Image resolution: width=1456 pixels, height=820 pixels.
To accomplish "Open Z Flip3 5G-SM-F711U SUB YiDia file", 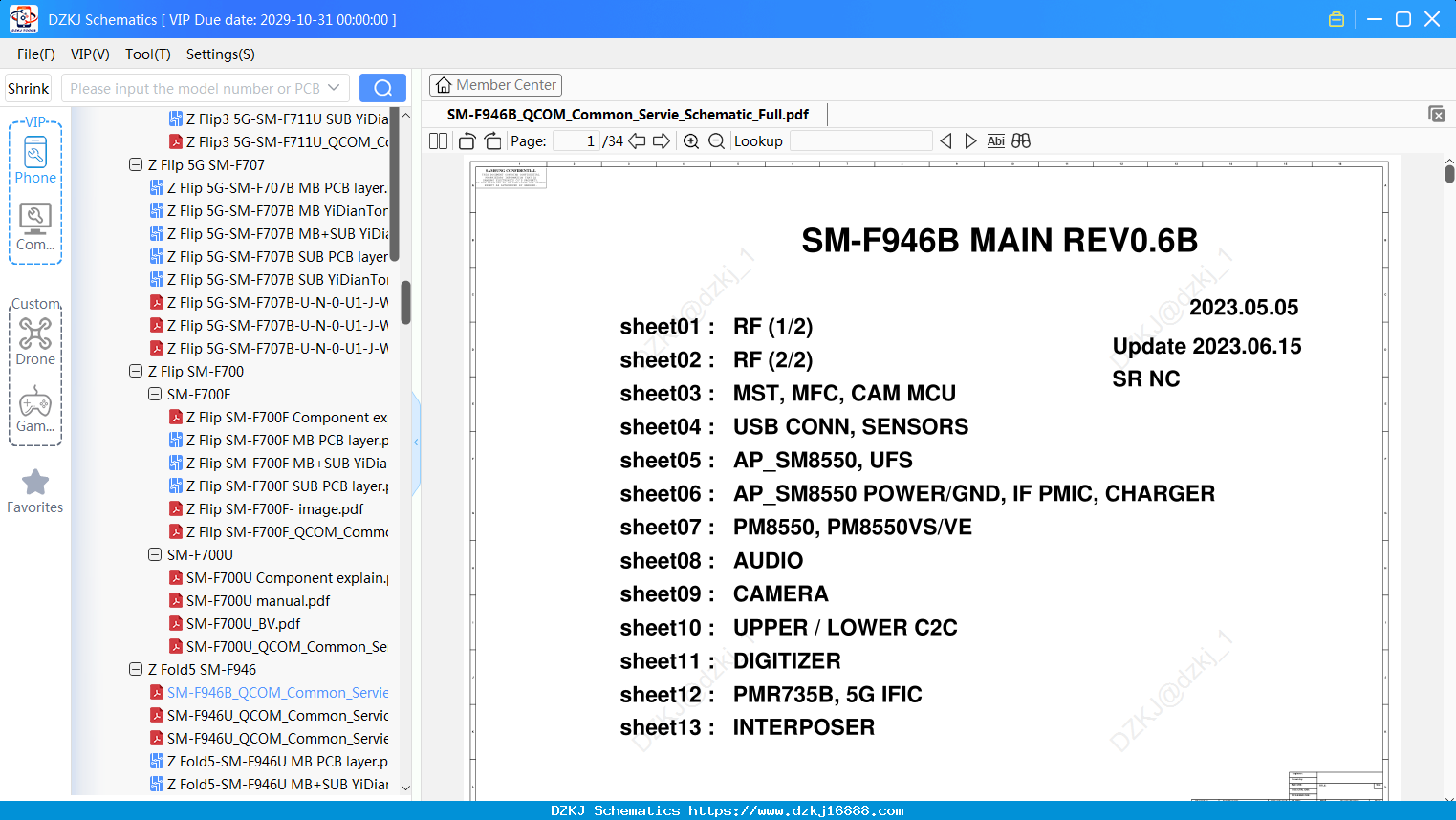I will [x=279, y=119].
